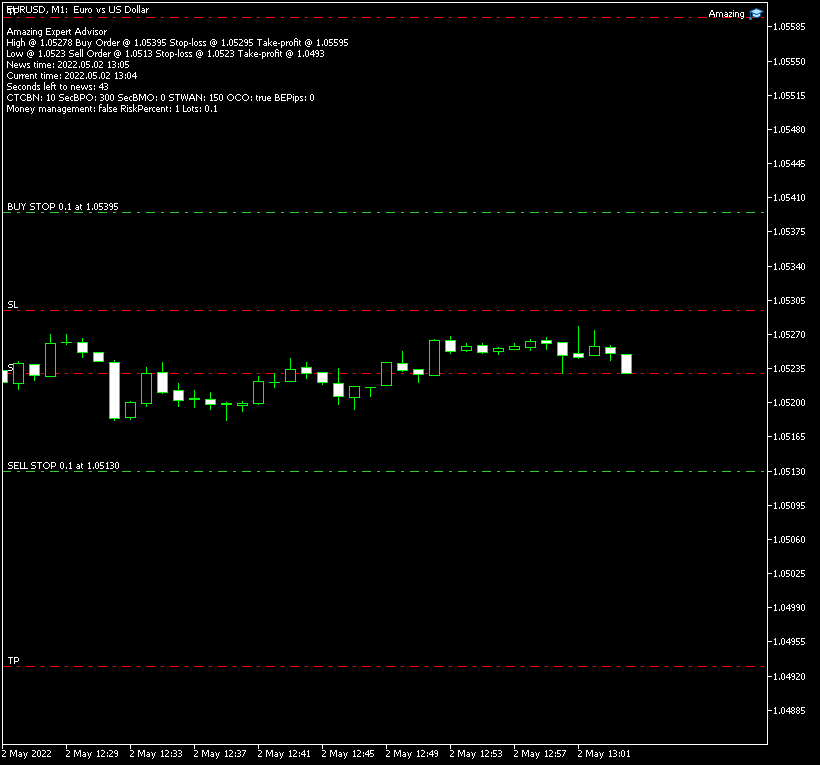Click the small icon before the EURUSD title
The height and width of the screenshot is (765, 820).
point(10,9)
